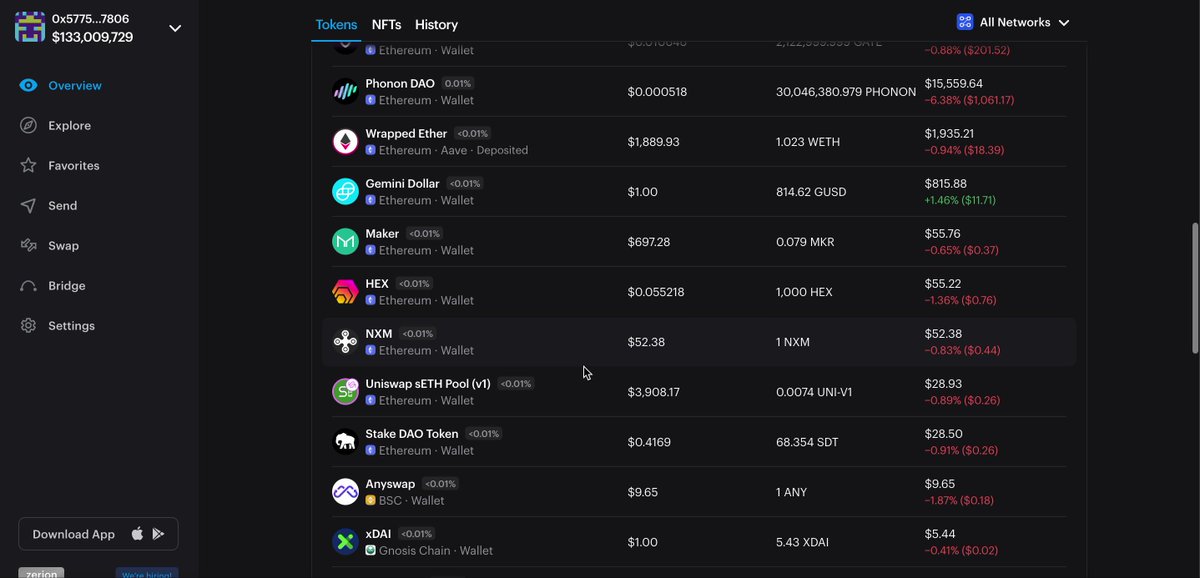This screenshot has width=1200, height=578.
Task: Click the 30,046,380.979 PHONON balance
Action: coord(846,92)
